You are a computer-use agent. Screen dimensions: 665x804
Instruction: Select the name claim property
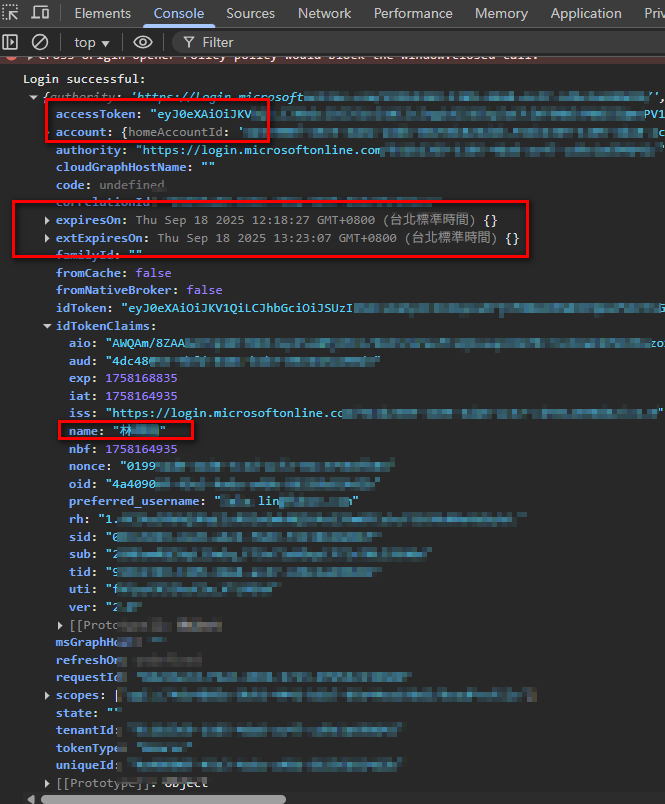pyautogui.click(x=83, y=431)
